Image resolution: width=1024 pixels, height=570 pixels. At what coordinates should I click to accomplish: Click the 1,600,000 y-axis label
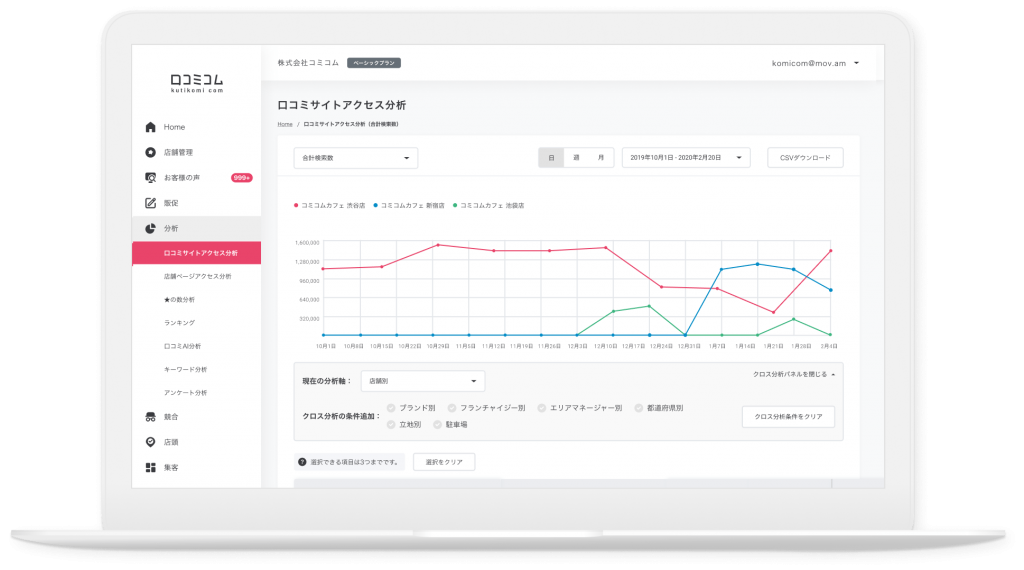pyautogui.click(x=307, y=243)
